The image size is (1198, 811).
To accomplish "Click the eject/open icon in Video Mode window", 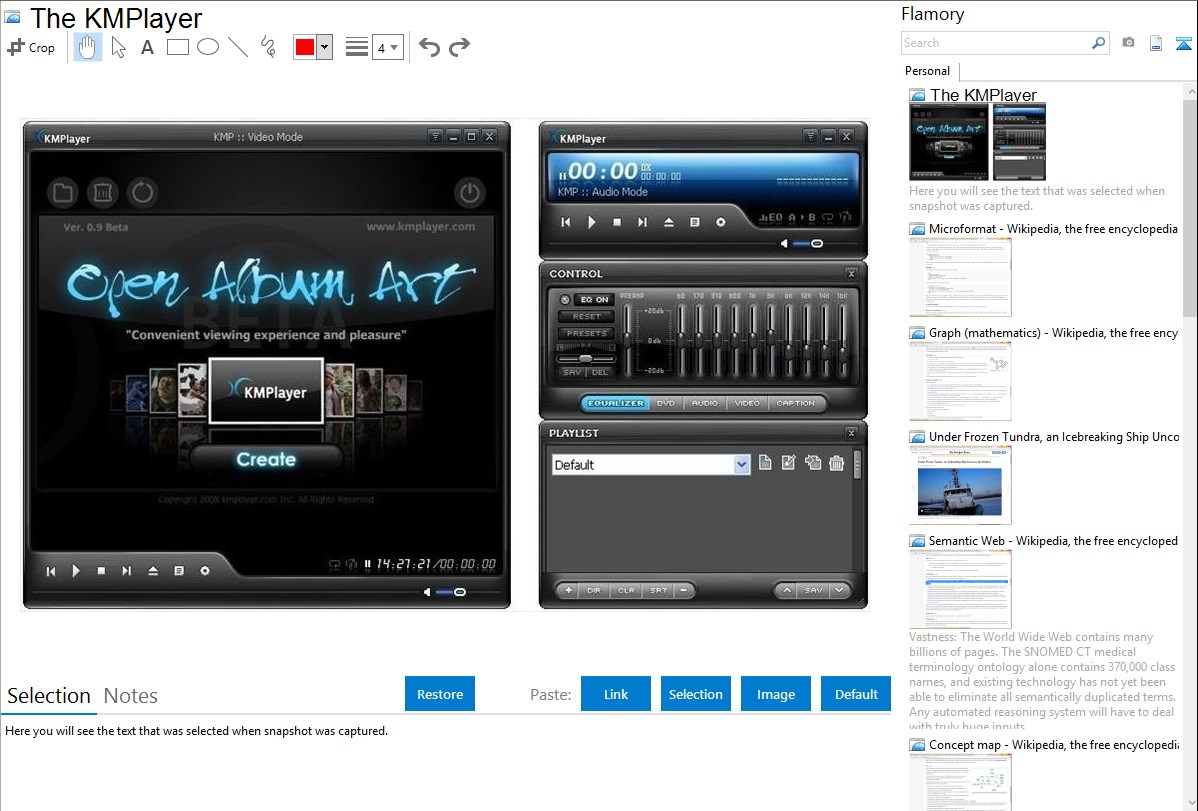I will click(153, 571).
